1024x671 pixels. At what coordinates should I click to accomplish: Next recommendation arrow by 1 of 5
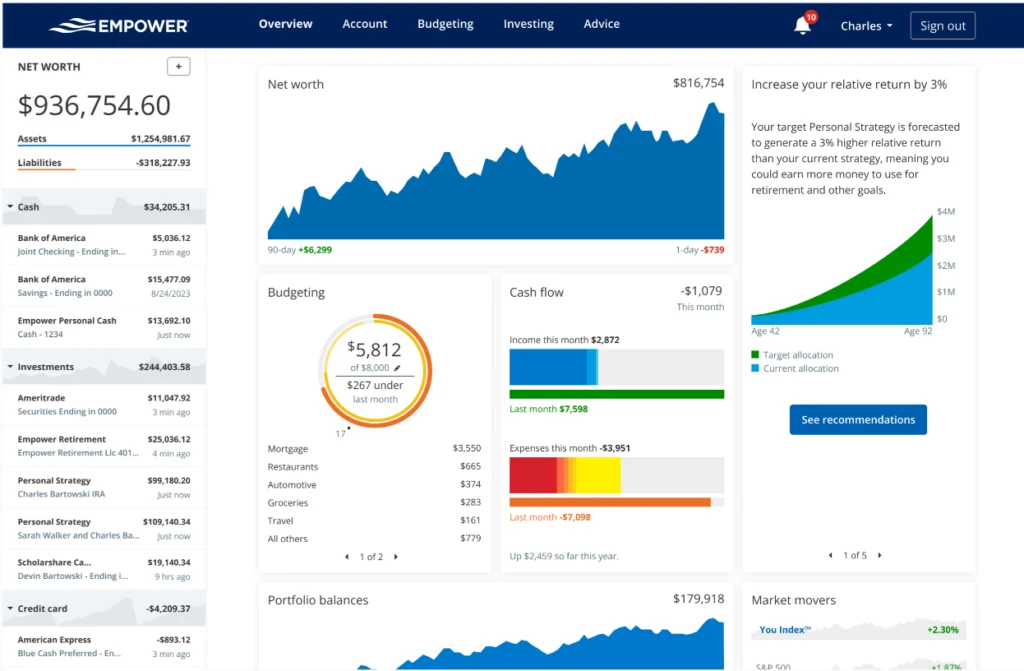tap(880, 555)
